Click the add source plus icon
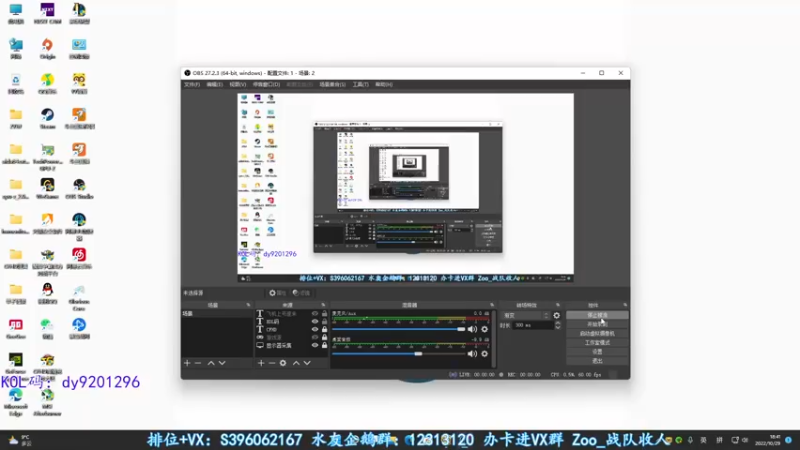800x450 pixels. tap(261, 363)
